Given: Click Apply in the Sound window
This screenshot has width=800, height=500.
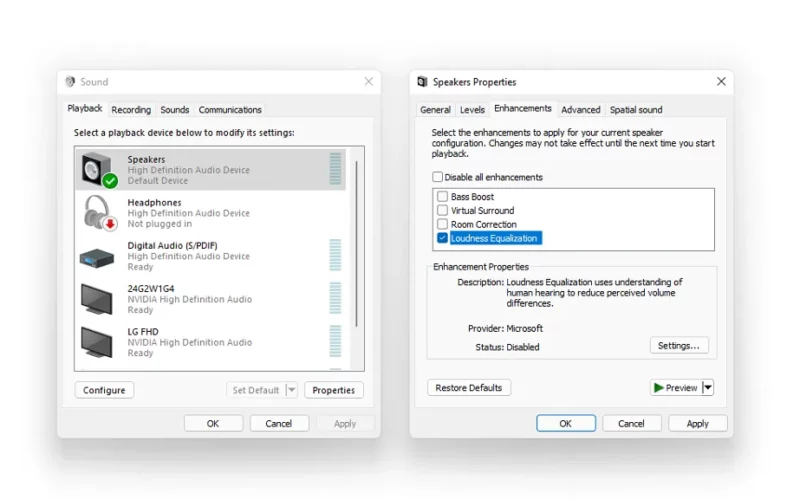Looking at the screenshot, I should pyautogui.click(x=345, y=423).
